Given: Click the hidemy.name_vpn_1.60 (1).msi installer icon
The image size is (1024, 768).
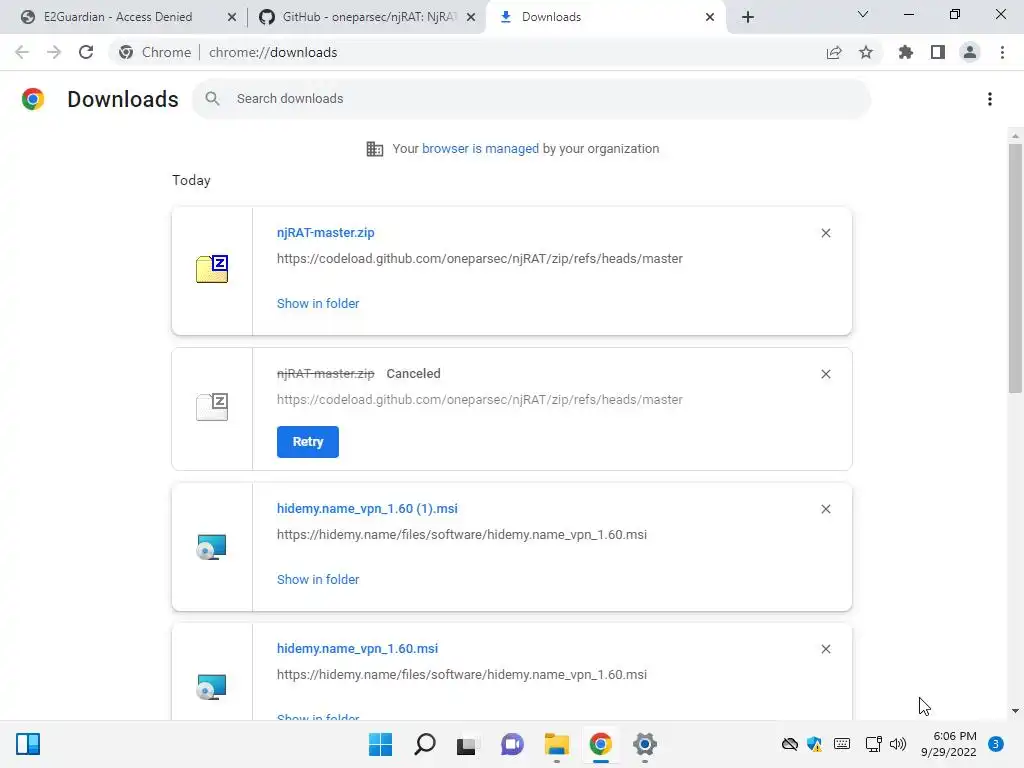Looking at the screenshot, I should click(212, 547).
